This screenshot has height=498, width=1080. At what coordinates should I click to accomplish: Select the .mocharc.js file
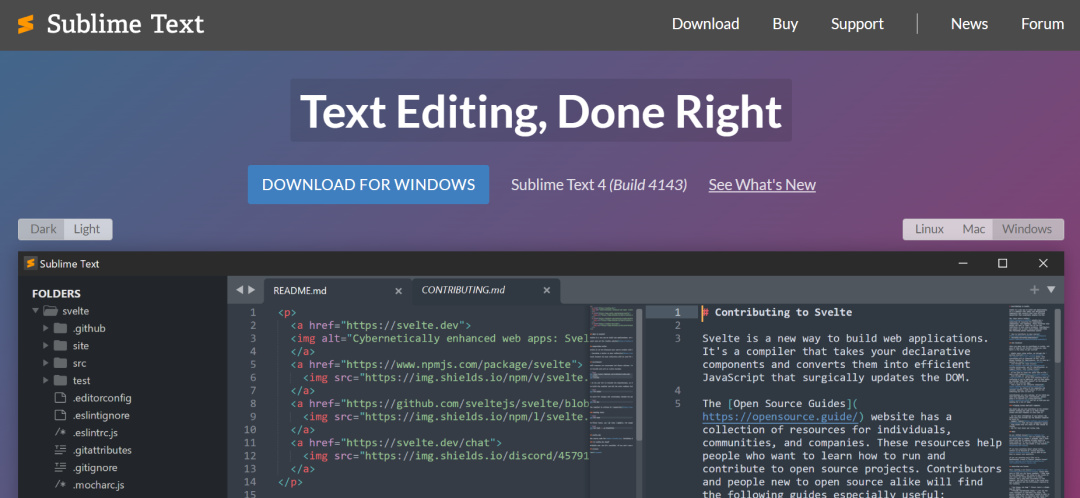coord(98,485)
